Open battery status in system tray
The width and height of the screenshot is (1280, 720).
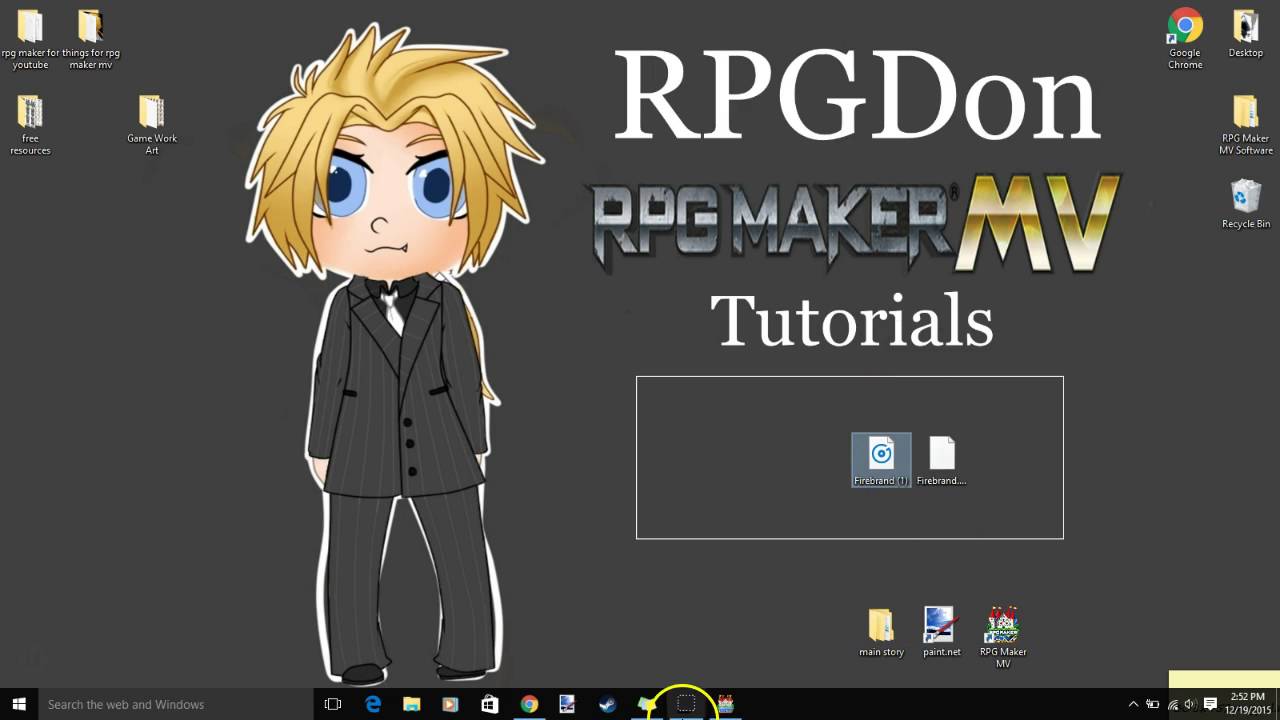pyautogui.click(x=1152, y=704)
